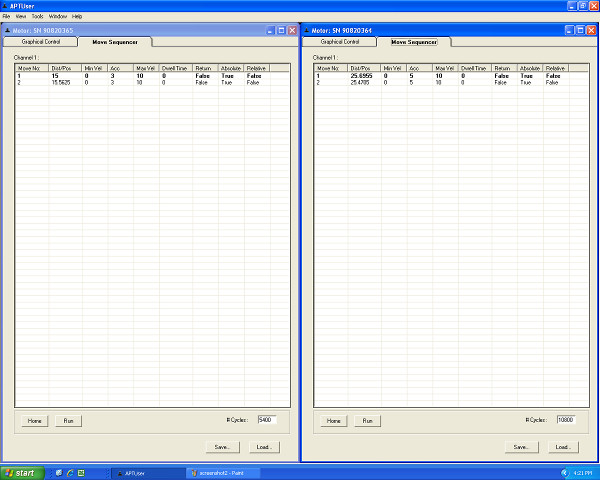The image size is (600, 480).
Task: Click the # Cycles field showing 10800
Action: [x=566, y=420]
